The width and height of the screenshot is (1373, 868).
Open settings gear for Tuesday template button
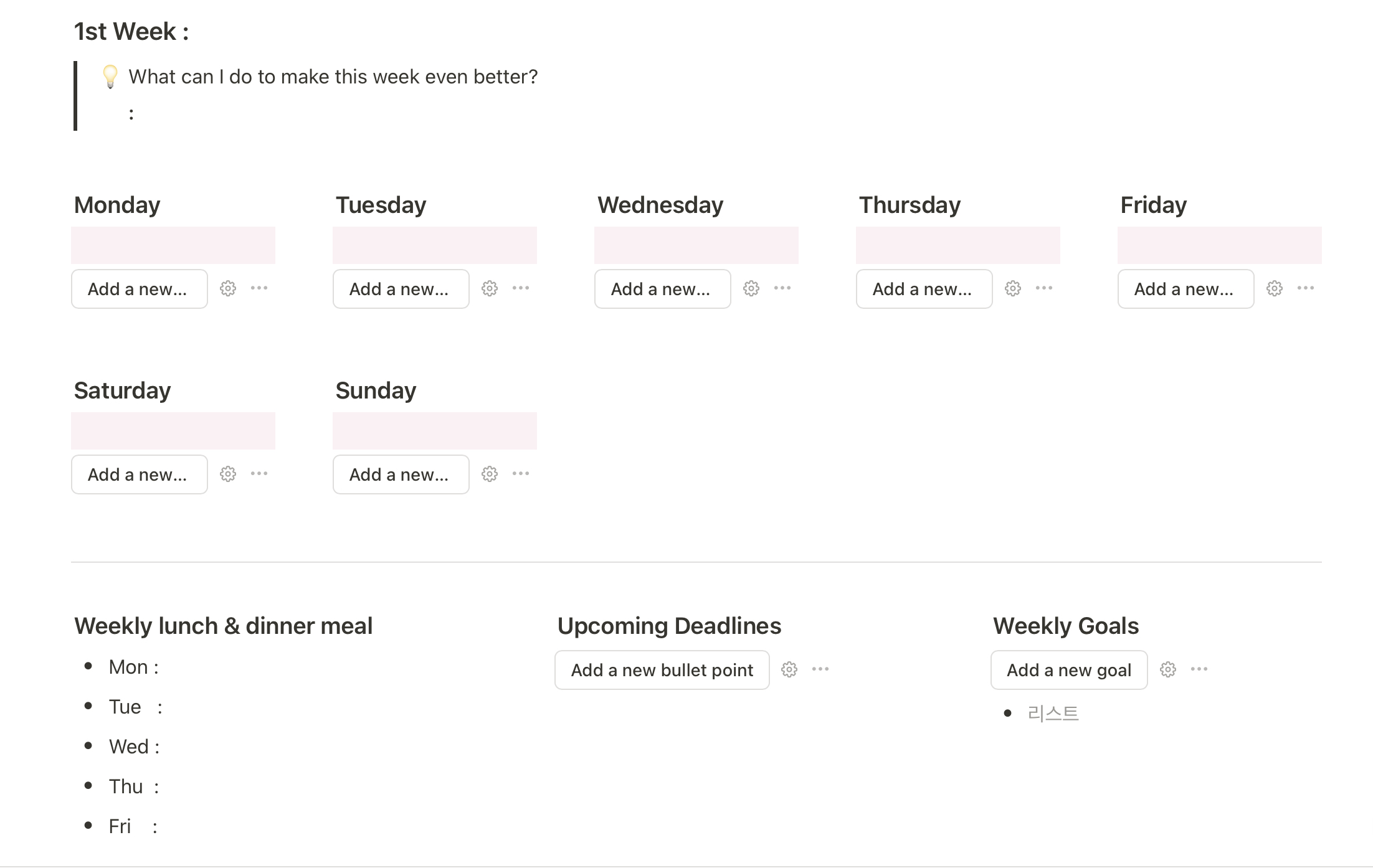(490, 289)
